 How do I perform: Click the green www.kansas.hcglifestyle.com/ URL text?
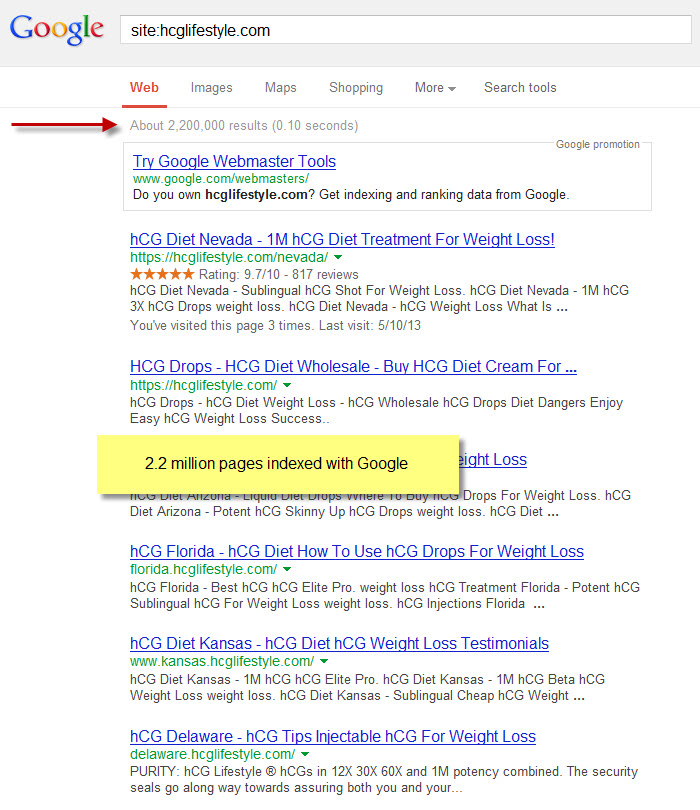[x=222, y=661]
